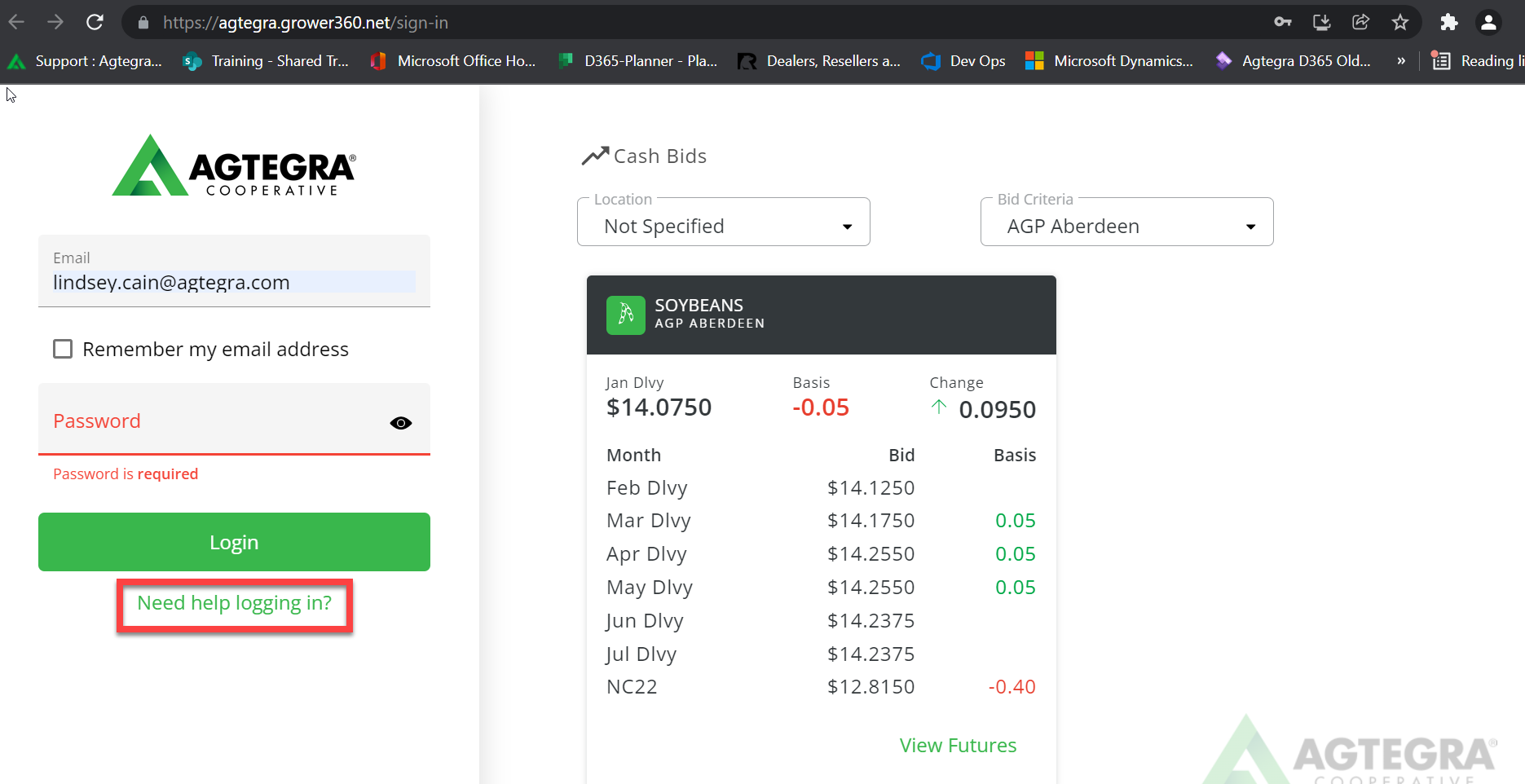Click the Password input field

234,419
